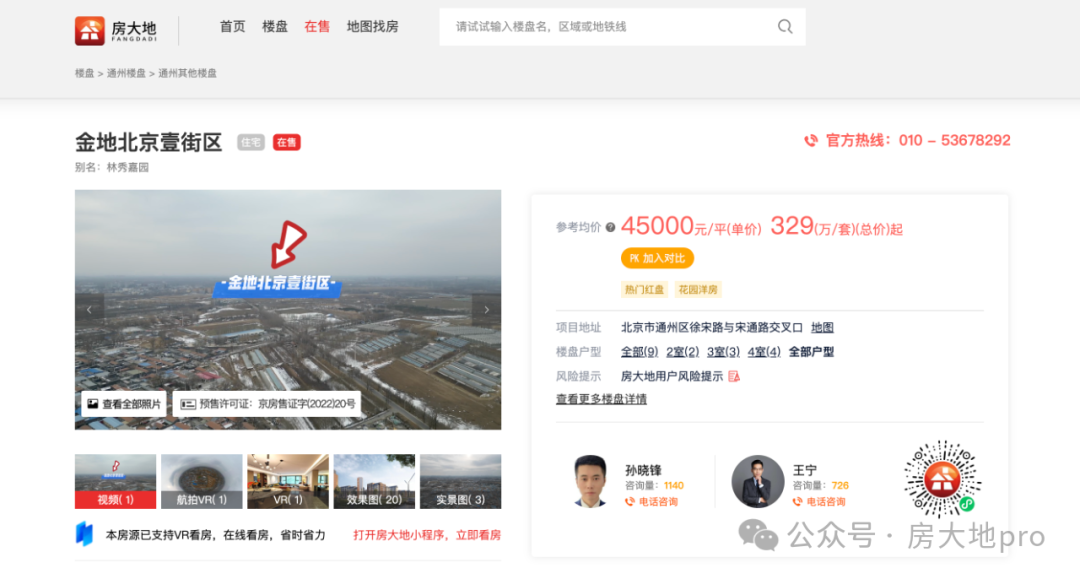Viewport: 1080px width, 579px height.
Task: Click the 住宅 tag
Action: point(251,143)
